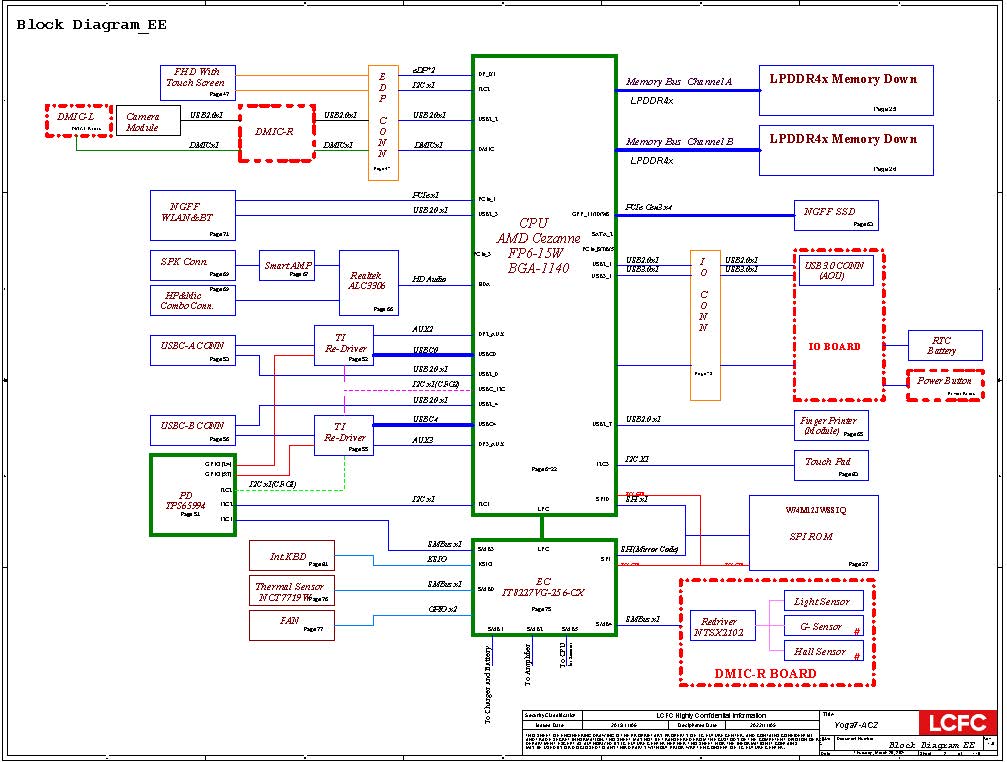The height and width of the screenshot is (762, 1007).
Task: Select the red LCFC logo
Action: [957, 723]
